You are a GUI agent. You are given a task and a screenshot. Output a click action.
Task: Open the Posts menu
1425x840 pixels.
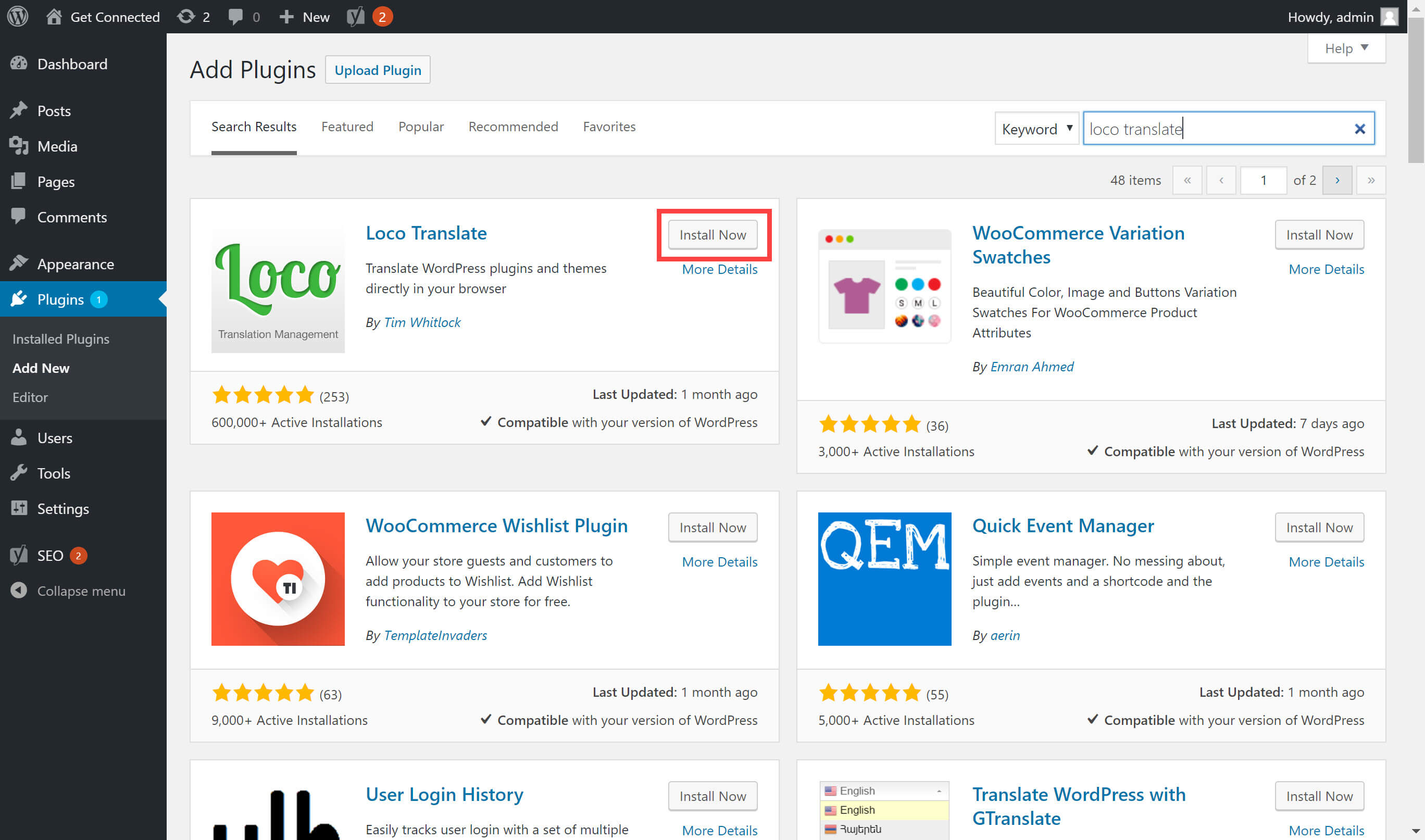tap(83, 111)
